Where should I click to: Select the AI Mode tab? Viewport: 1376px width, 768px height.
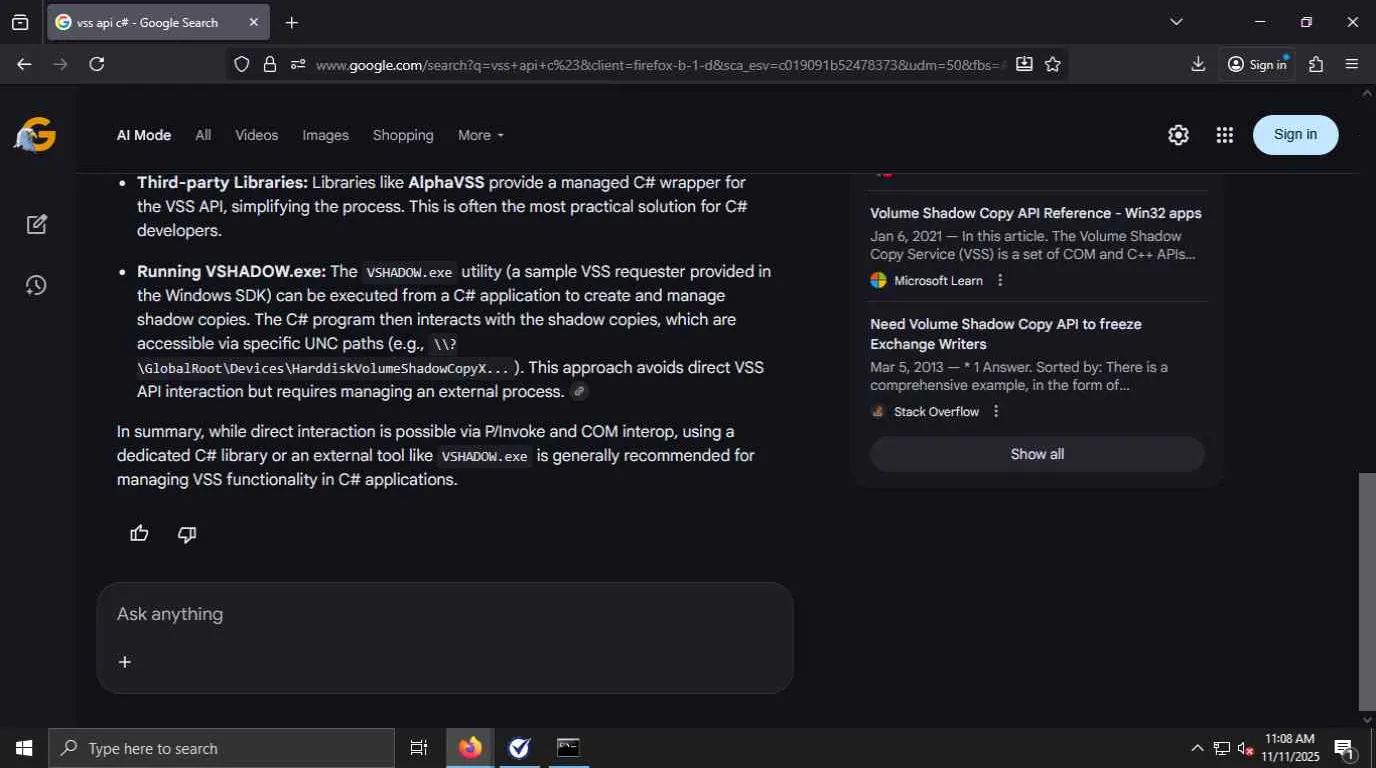144,135
